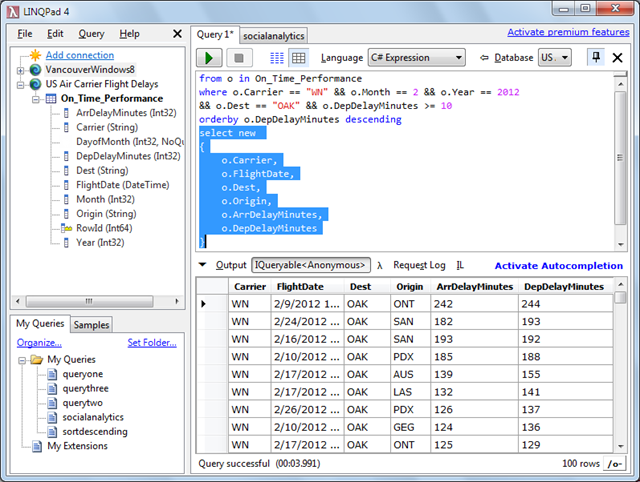Select the socialanalytics saved query
Viewport: 640px width, 482px height.
[x=93, y=417]
